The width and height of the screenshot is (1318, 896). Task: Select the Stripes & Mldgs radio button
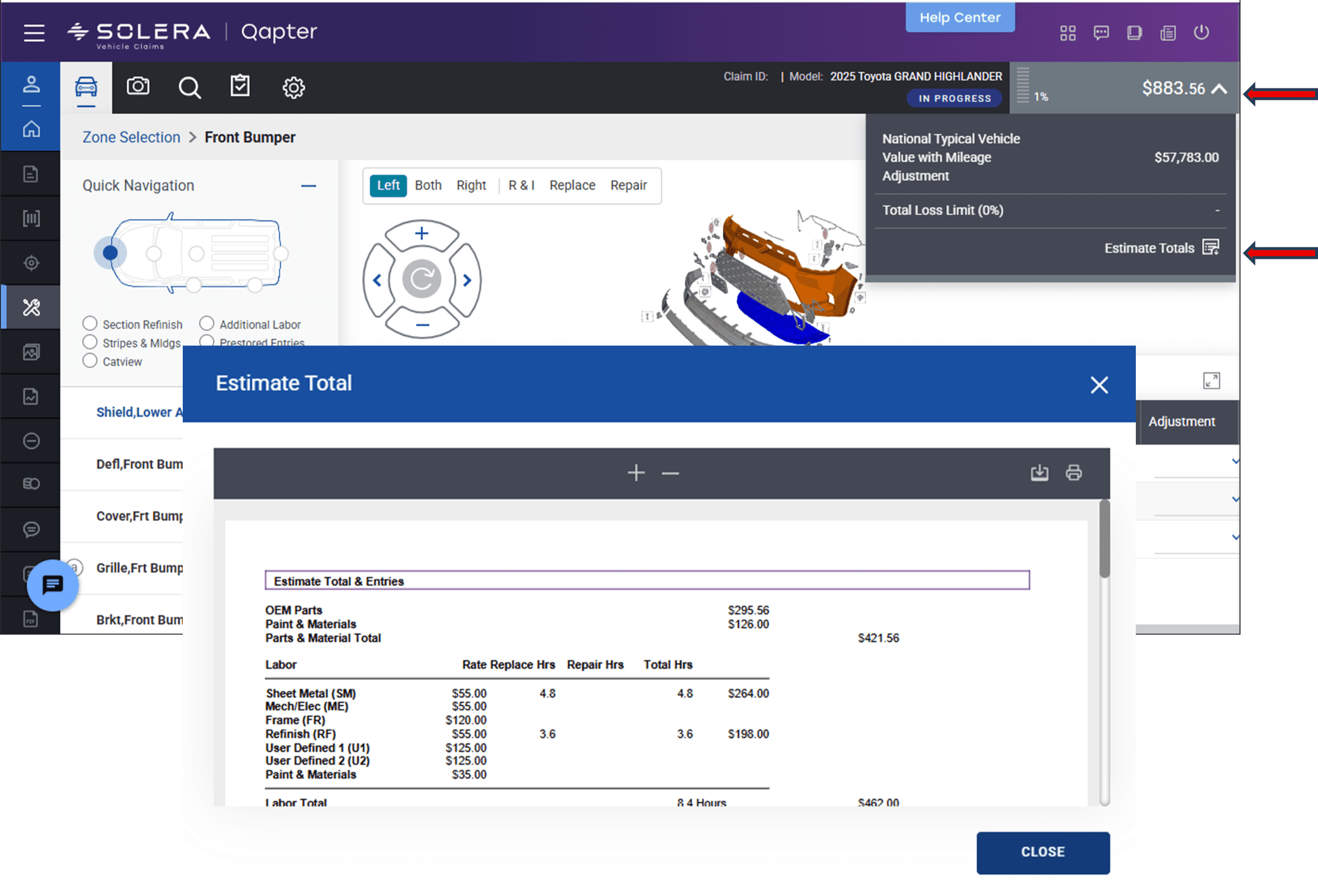tap(90, 342)
